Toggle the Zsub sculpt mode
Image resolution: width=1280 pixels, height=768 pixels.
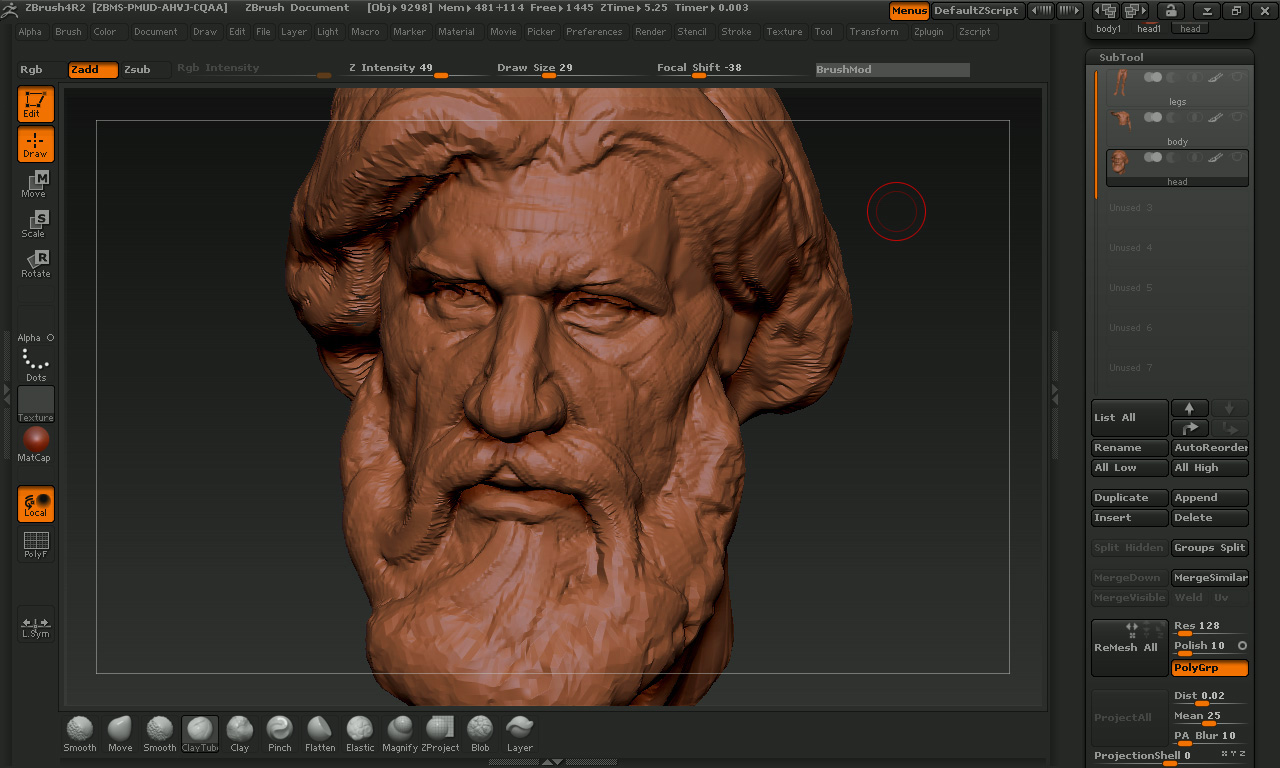pos(137,69)
